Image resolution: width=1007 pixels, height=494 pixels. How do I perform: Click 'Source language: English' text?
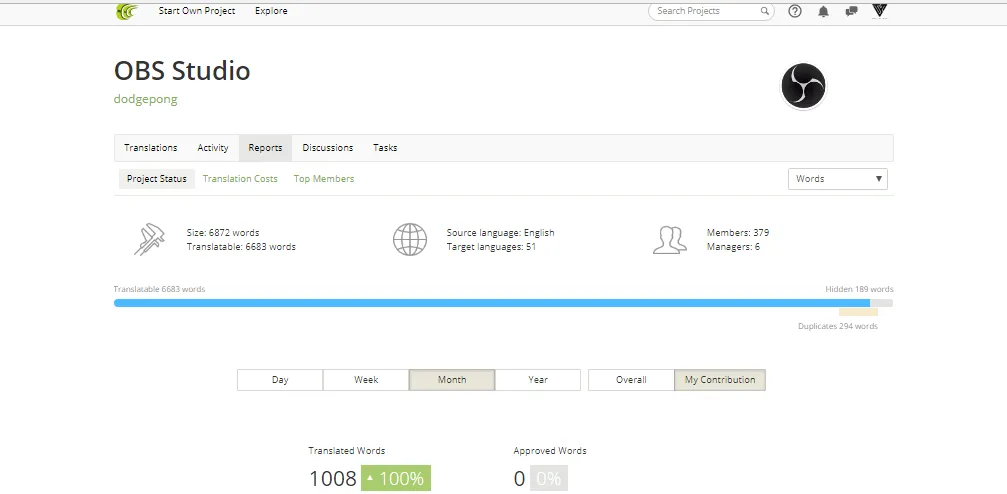(x=500, y=233)
